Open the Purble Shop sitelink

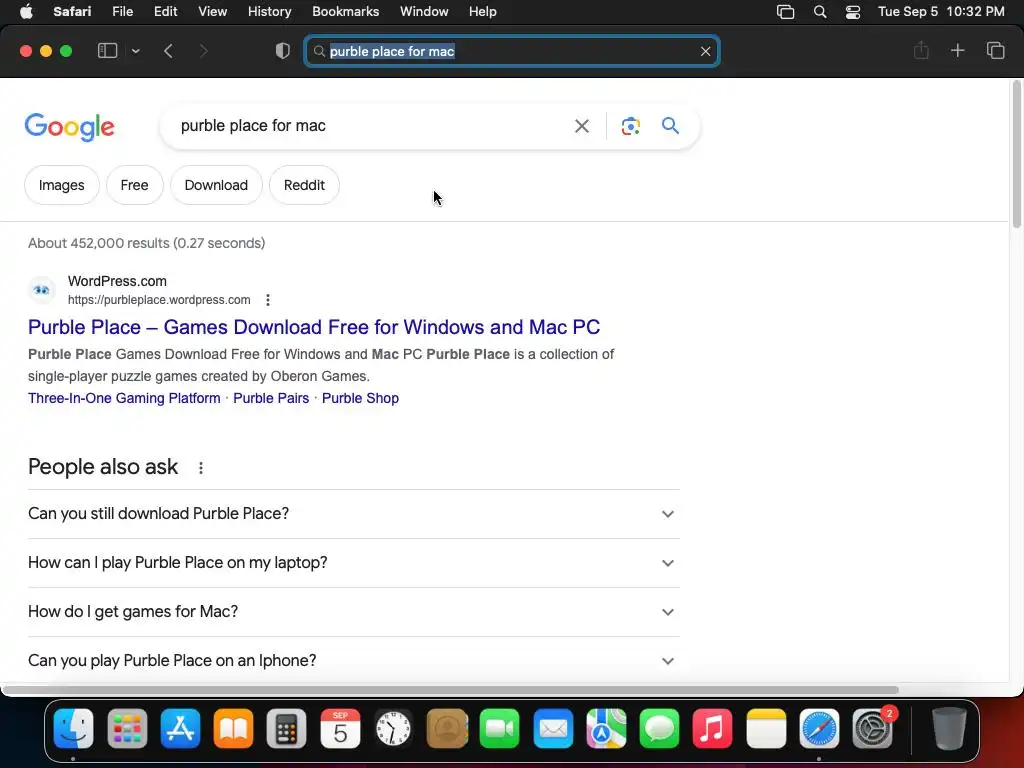point(360,398)
